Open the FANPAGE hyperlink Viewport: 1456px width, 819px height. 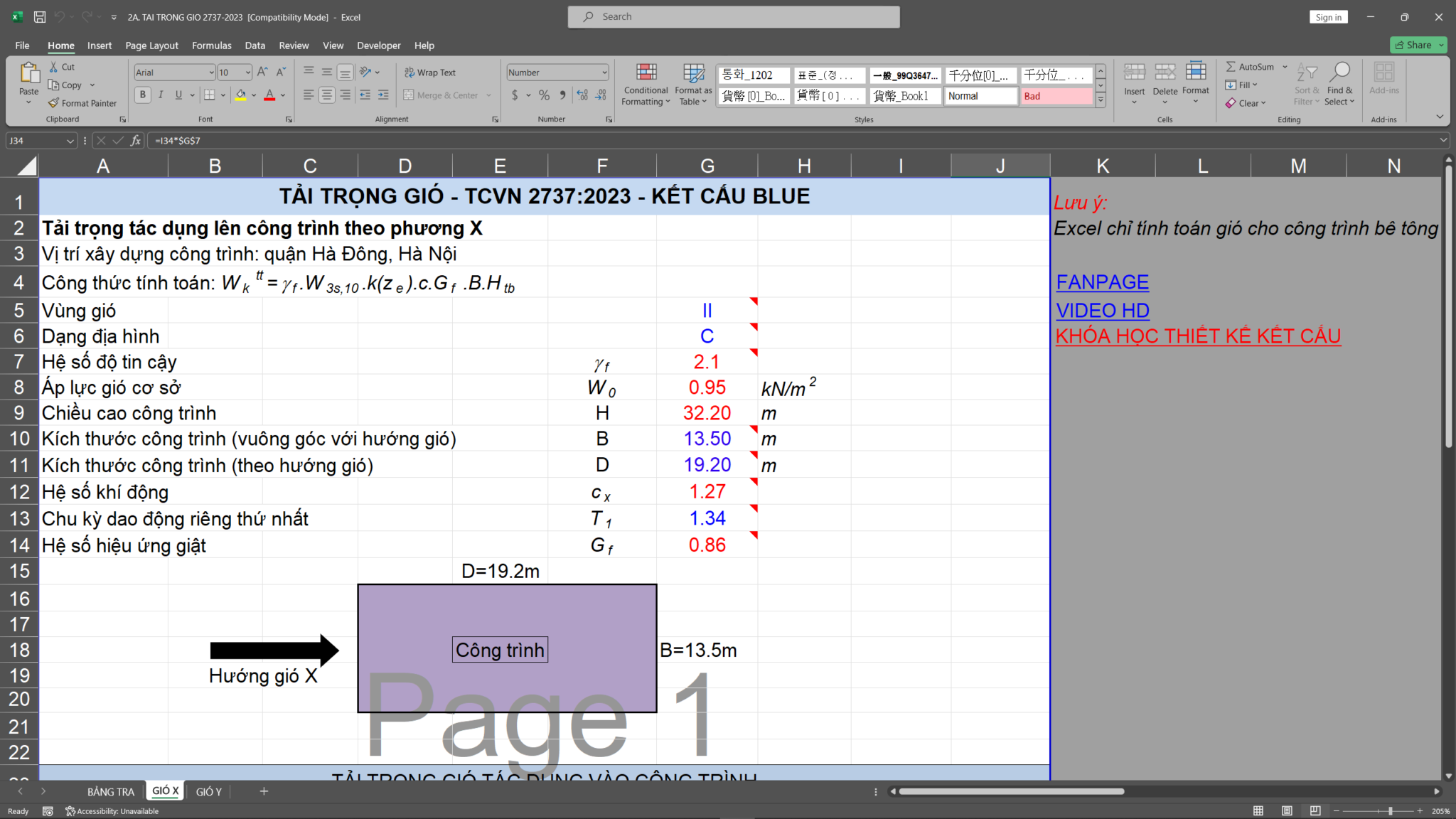(x=1102, y=282)
